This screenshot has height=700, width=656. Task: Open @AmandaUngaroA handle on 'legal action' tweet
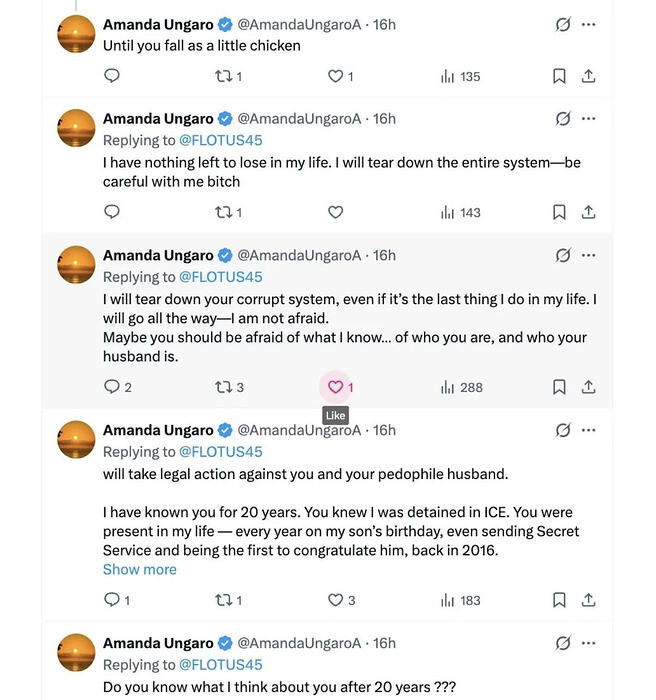[x=299, y=430]
